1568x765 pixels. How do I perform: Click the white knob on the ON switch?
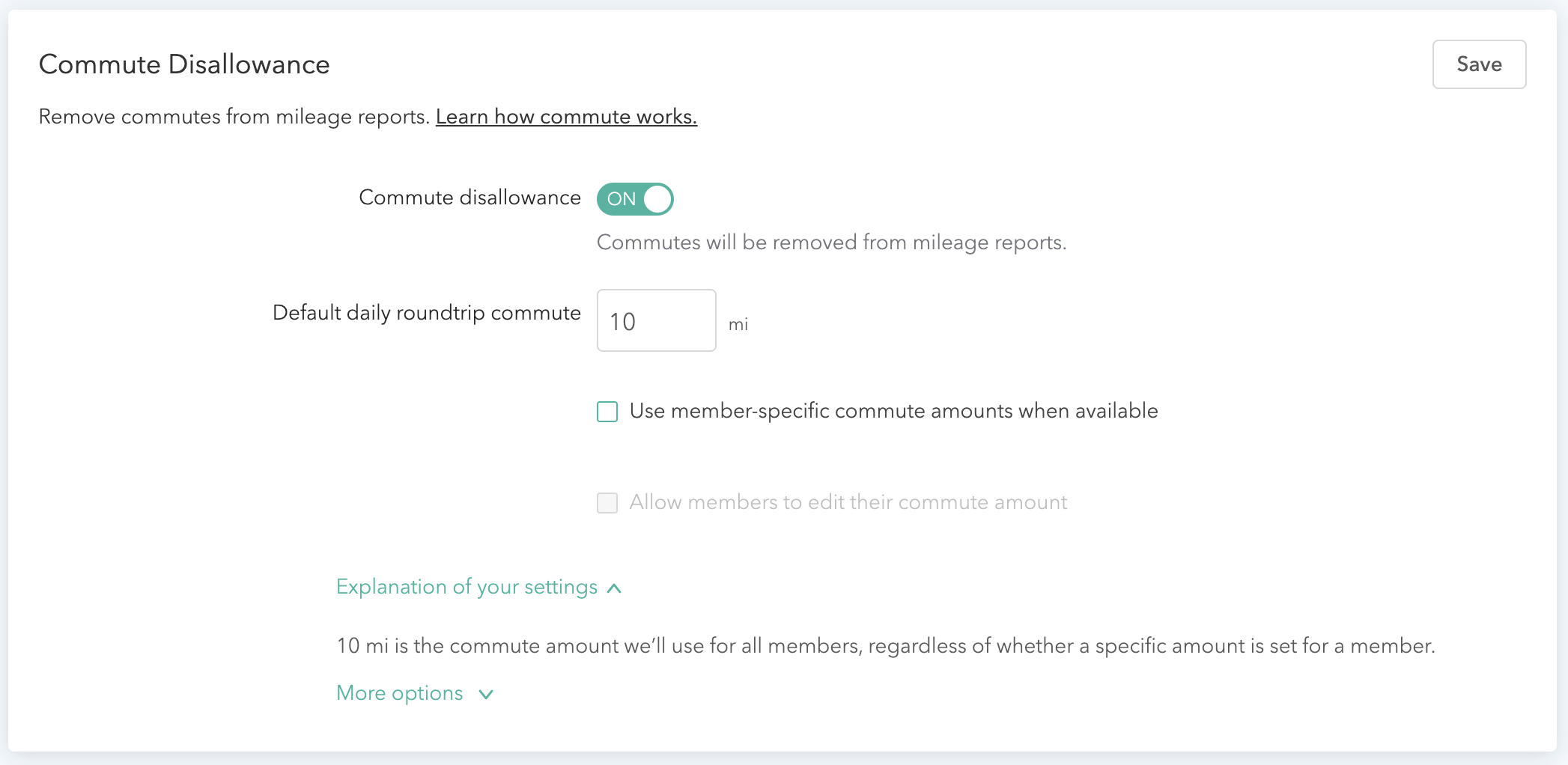657,199
